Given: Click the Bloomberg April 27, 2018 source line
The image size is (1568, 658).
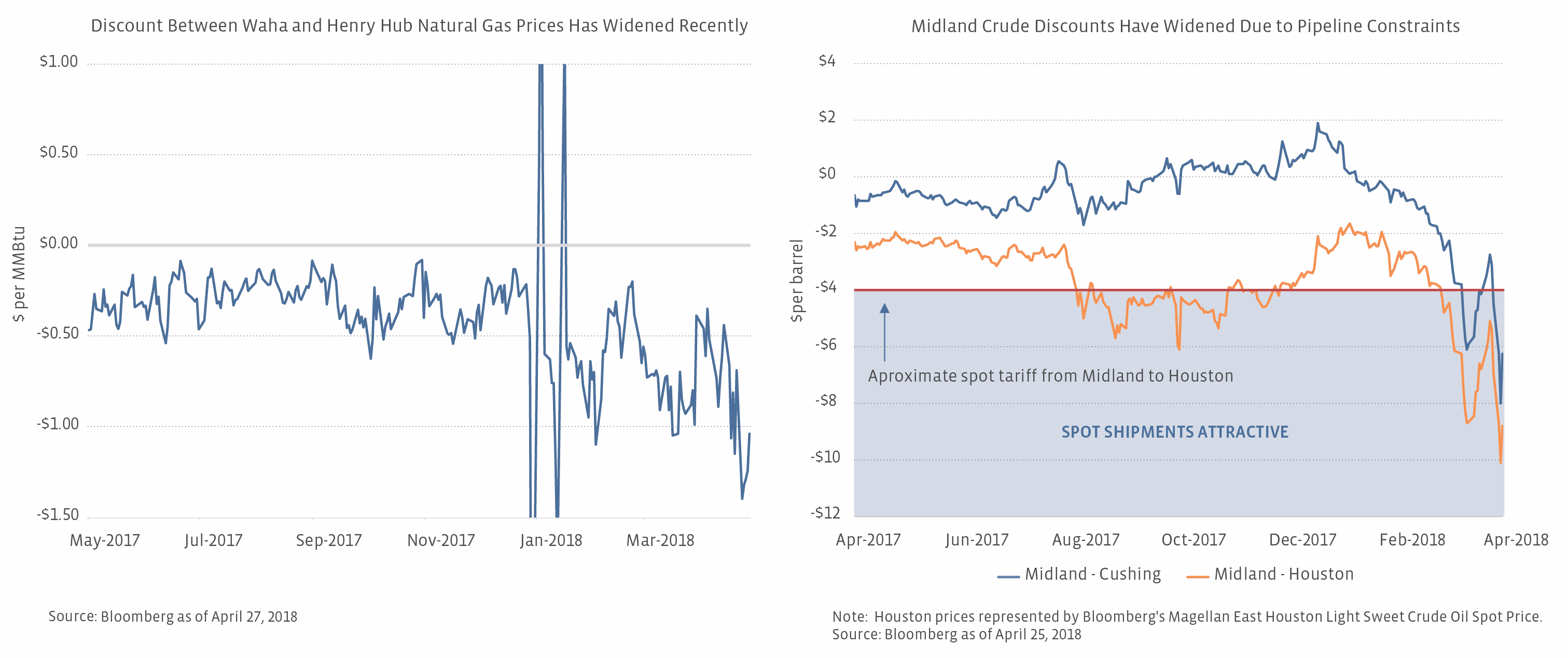Looking at the screenshot, I should click(173, 617).
